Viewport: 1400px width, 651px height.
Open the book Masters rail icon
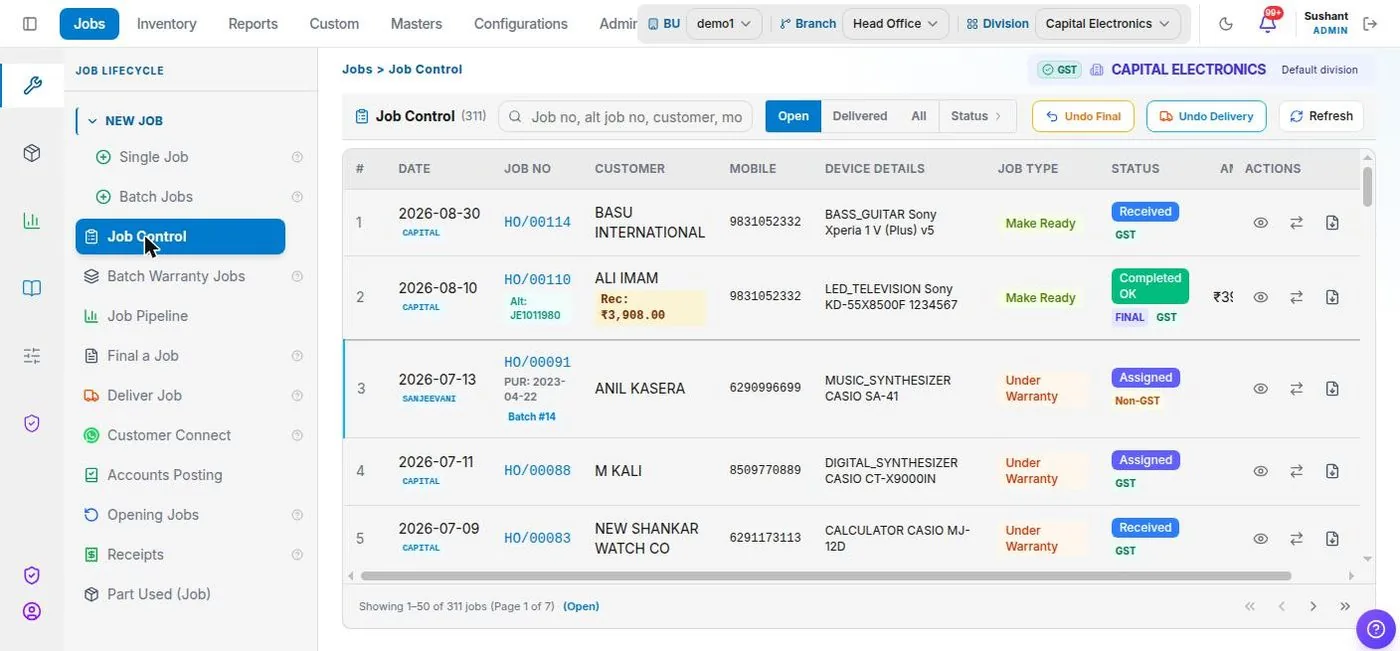click(x=32, y=288)
